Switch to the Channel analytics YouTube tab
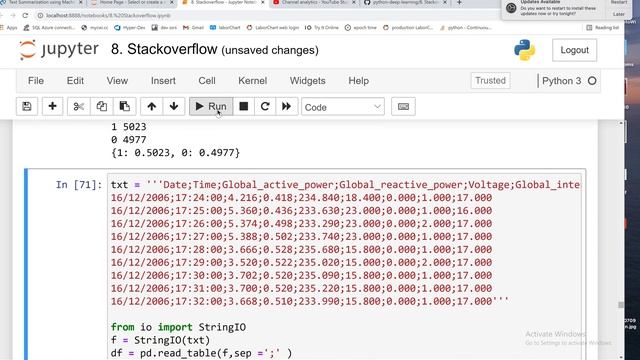The height and width of the screenshot is (360, 640). (x=313, y=3)
